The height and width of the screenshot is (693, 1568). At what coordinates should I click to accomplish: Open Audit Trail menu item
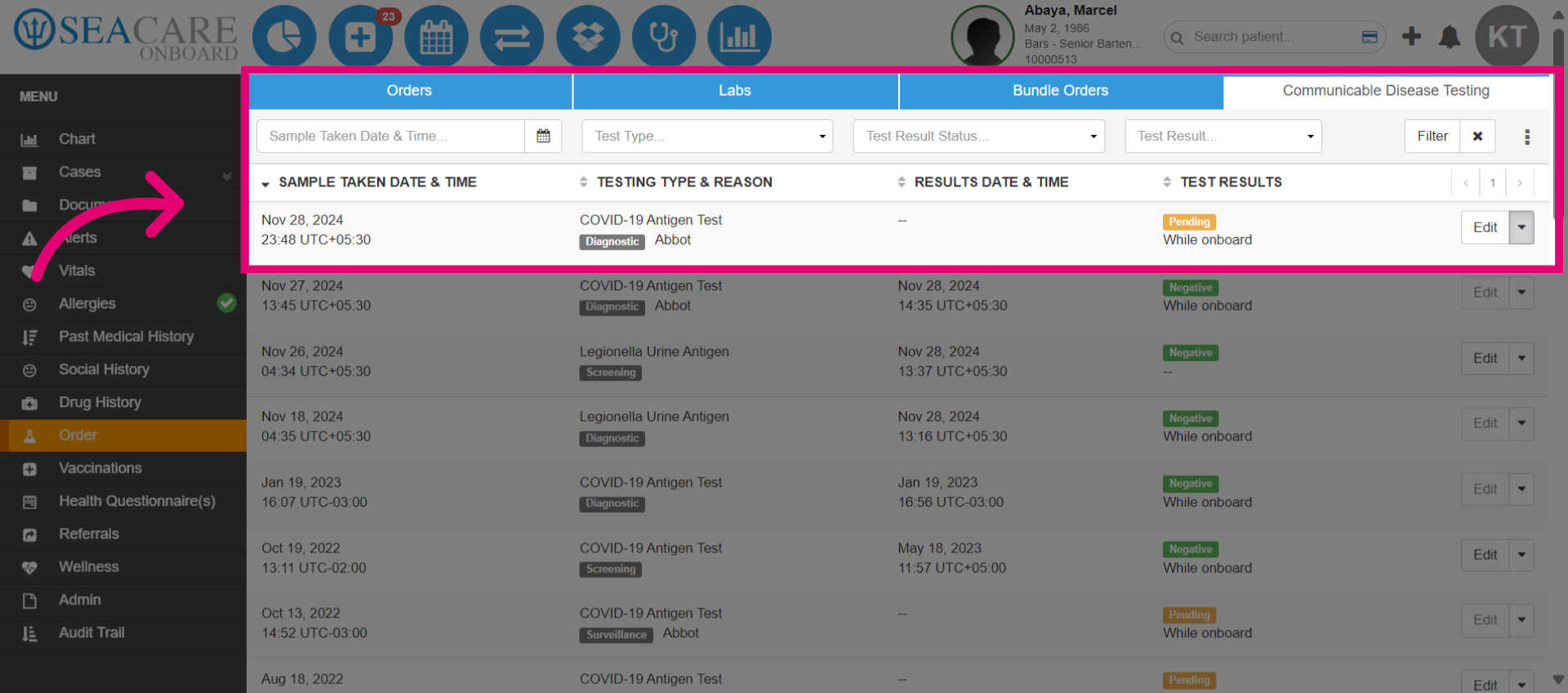(x=123, y=633)
